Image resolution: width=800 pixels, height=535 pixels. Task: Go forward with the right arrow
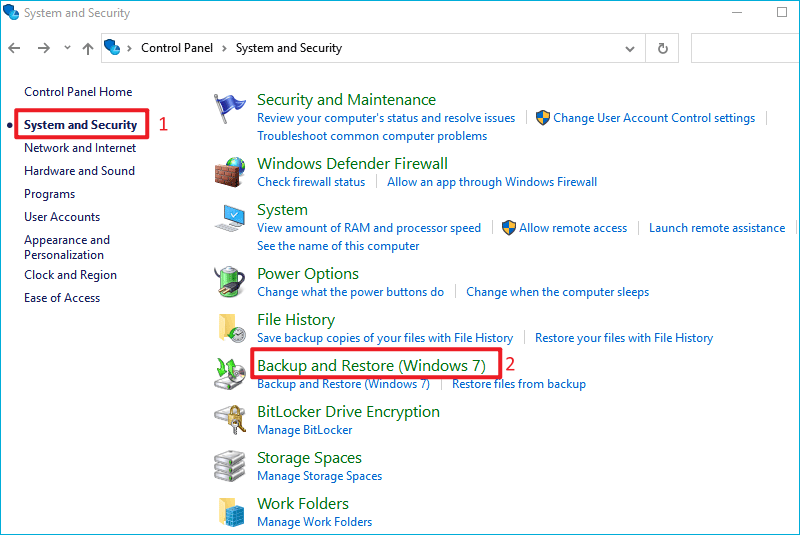point(44,48)
